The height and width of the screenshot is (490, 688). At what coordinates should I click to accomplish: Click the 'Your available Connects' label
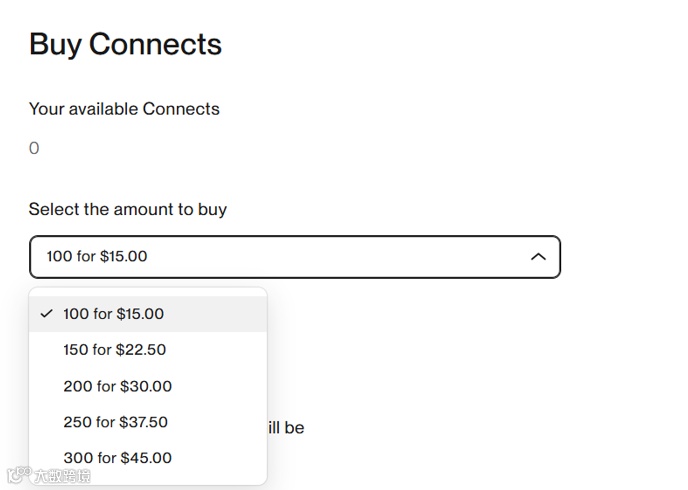(124, 109)
